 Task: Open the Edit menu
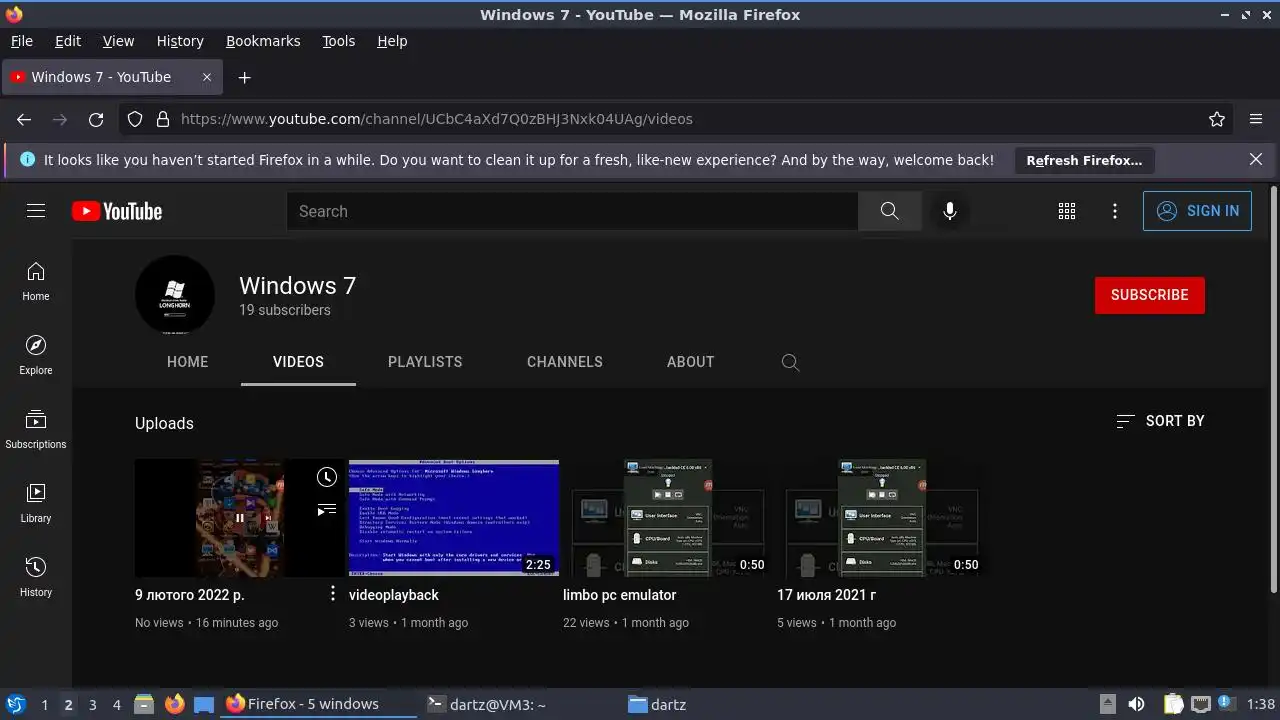(68, 41)
